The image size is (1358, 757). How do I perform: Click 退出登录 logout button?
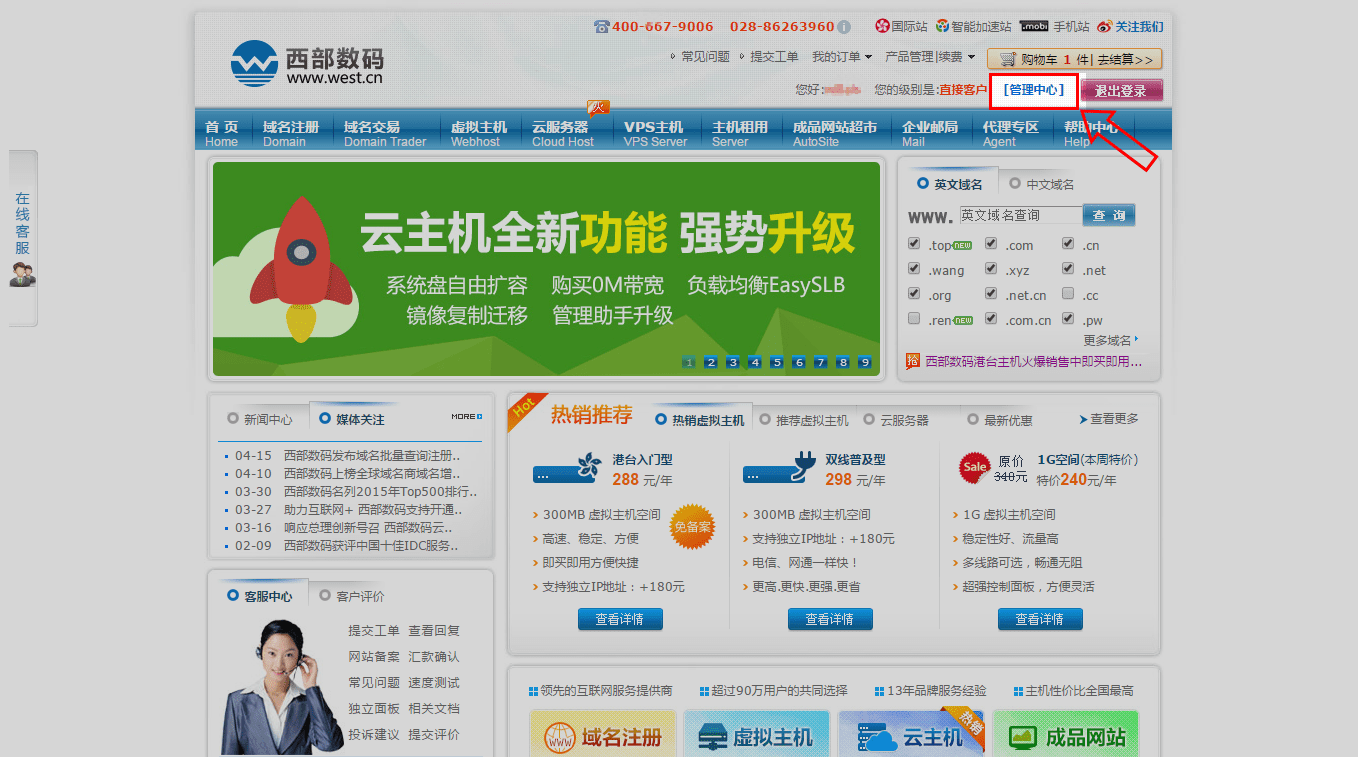pyautogui.click(x=1121, y=90)
